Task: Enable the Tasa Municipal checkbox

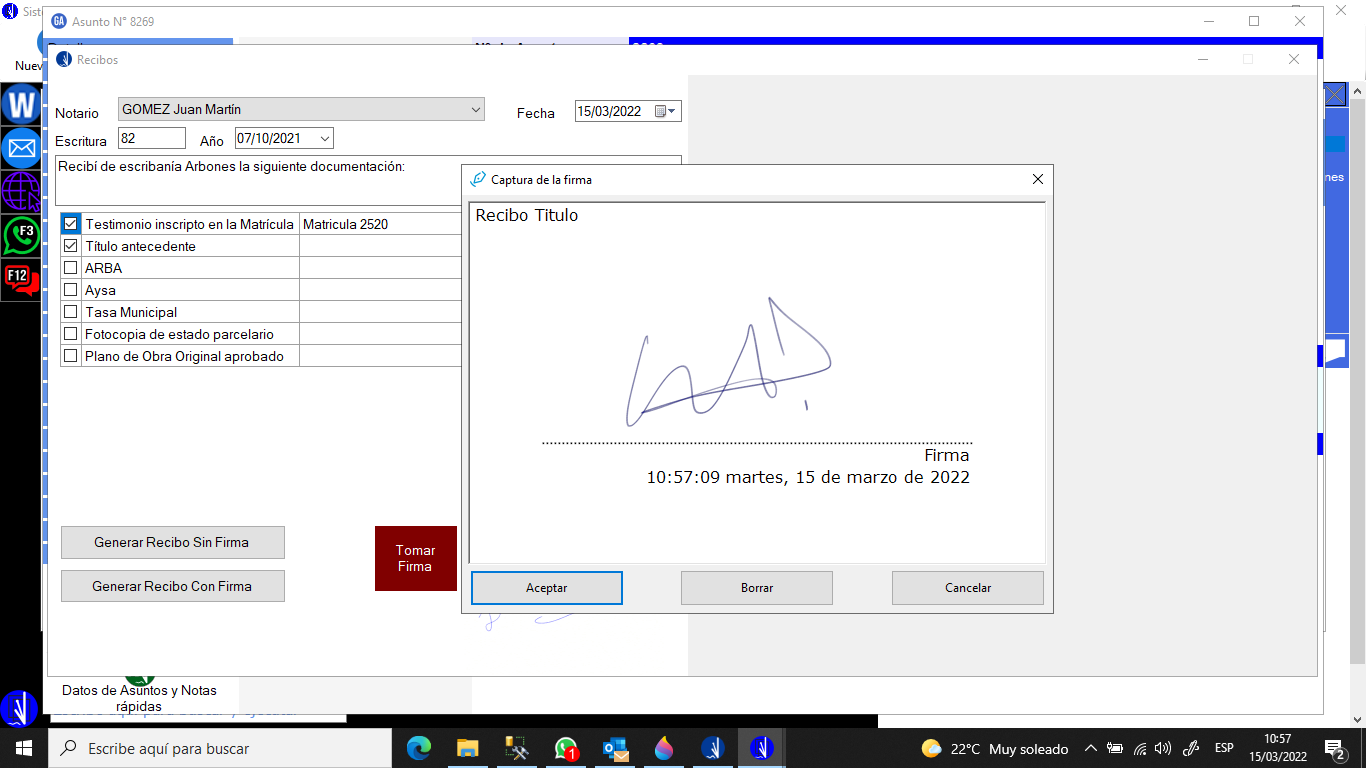Action: tap(70, 312)
